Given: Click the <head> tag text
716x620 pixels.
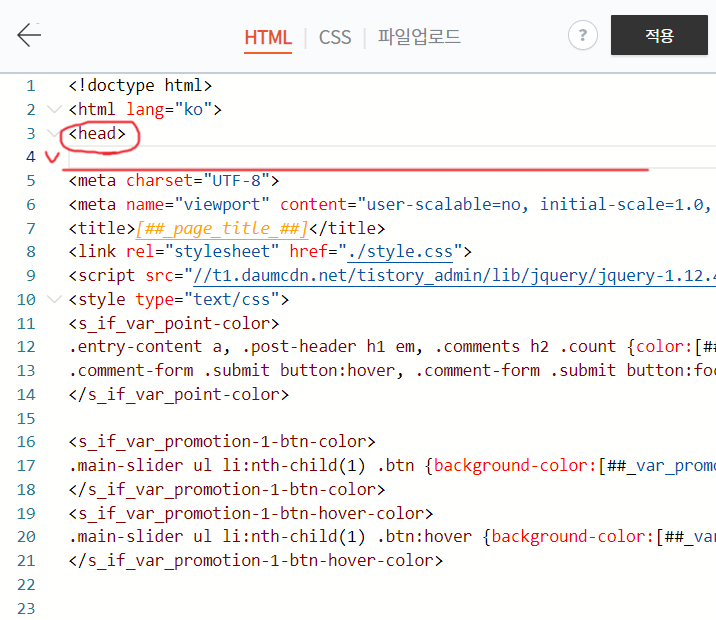Looking at the screenshot, I should (x=97, y=133).
